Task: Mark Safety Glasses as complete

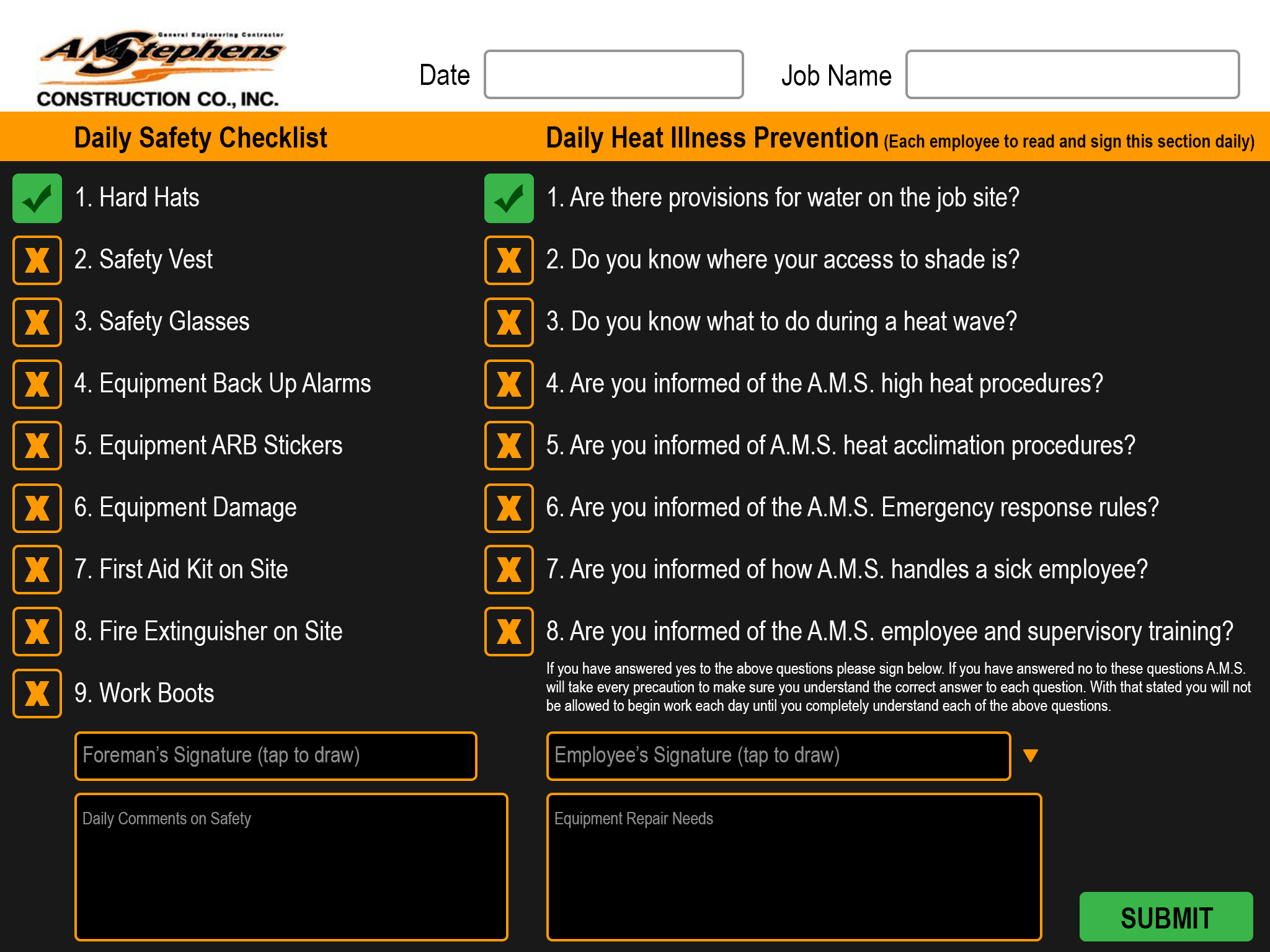Action: [37, 322]
